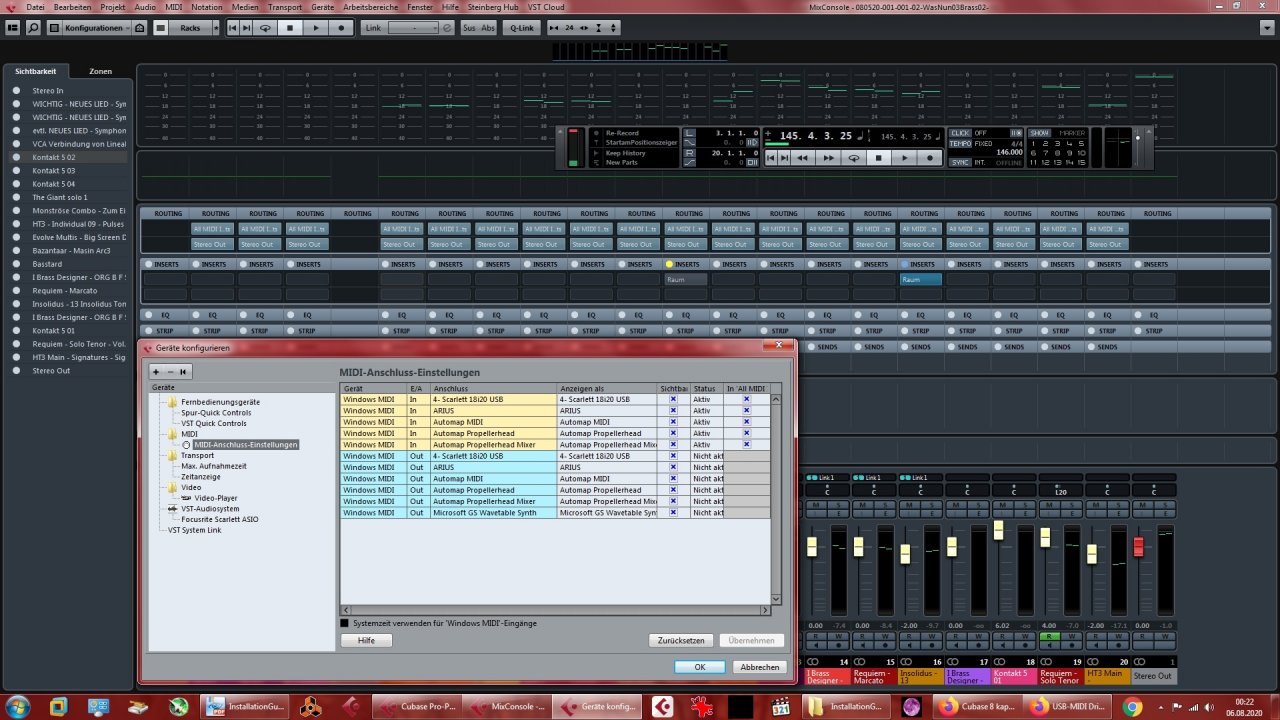This screenshot has height=720, width=1280.
Task: Toggle visibility dot for The Giant solo 1
Action: (17, 197)
